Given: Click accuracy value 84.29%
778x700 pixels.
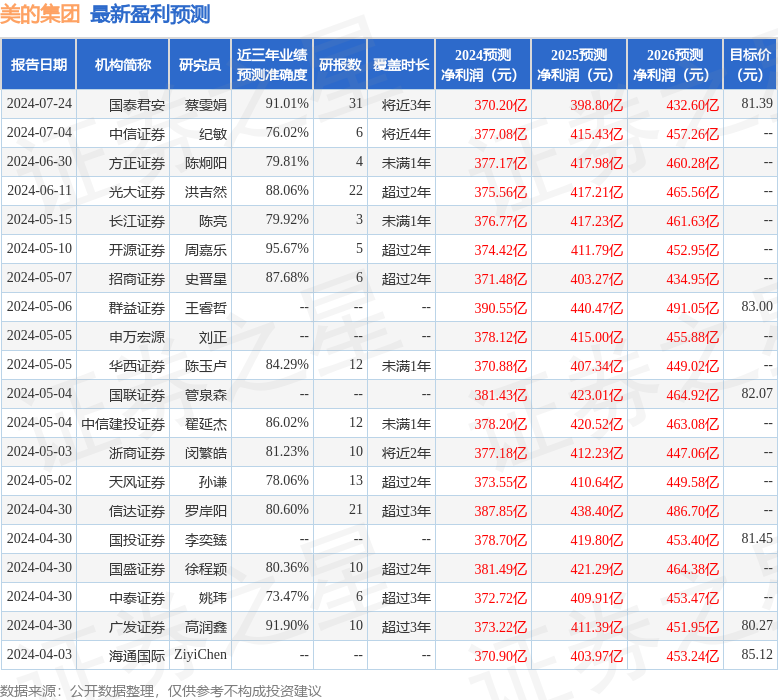Looking at the screenshot, I should [x=287, y=365].
